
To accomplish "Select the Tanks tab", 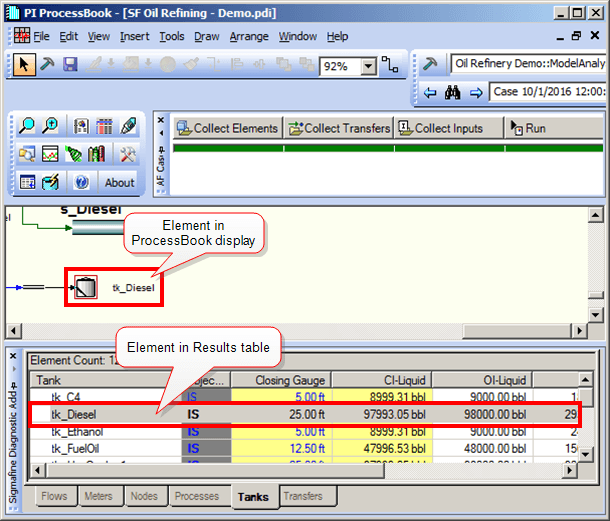I will 253,497.
